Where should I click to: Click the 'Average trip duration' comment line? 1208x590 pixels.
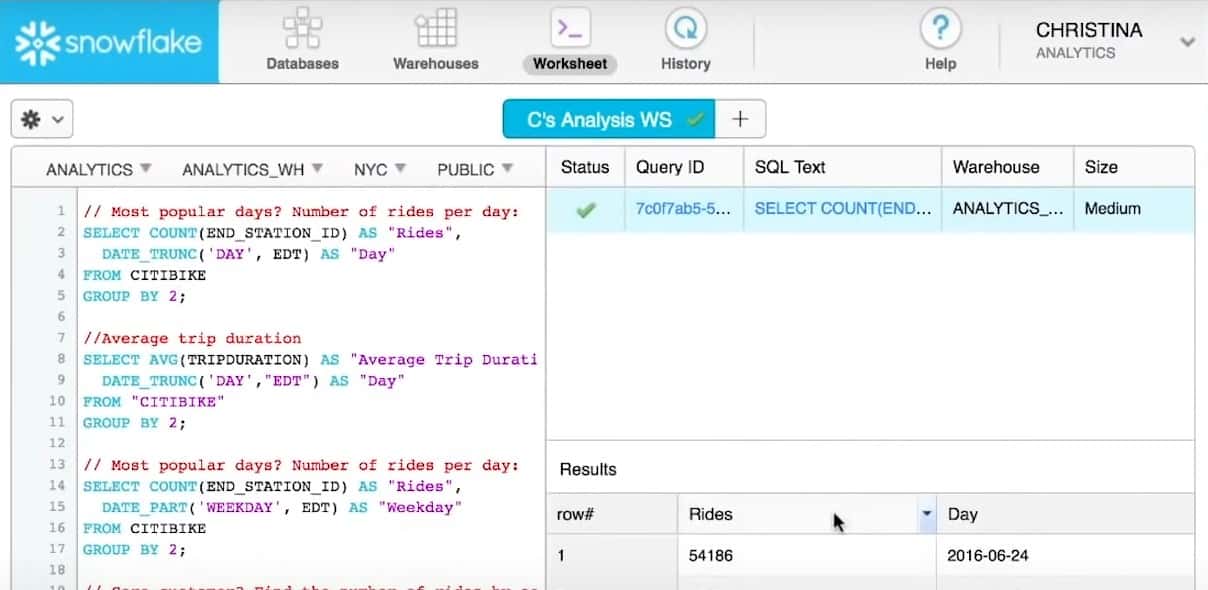(x=192, y=338)
